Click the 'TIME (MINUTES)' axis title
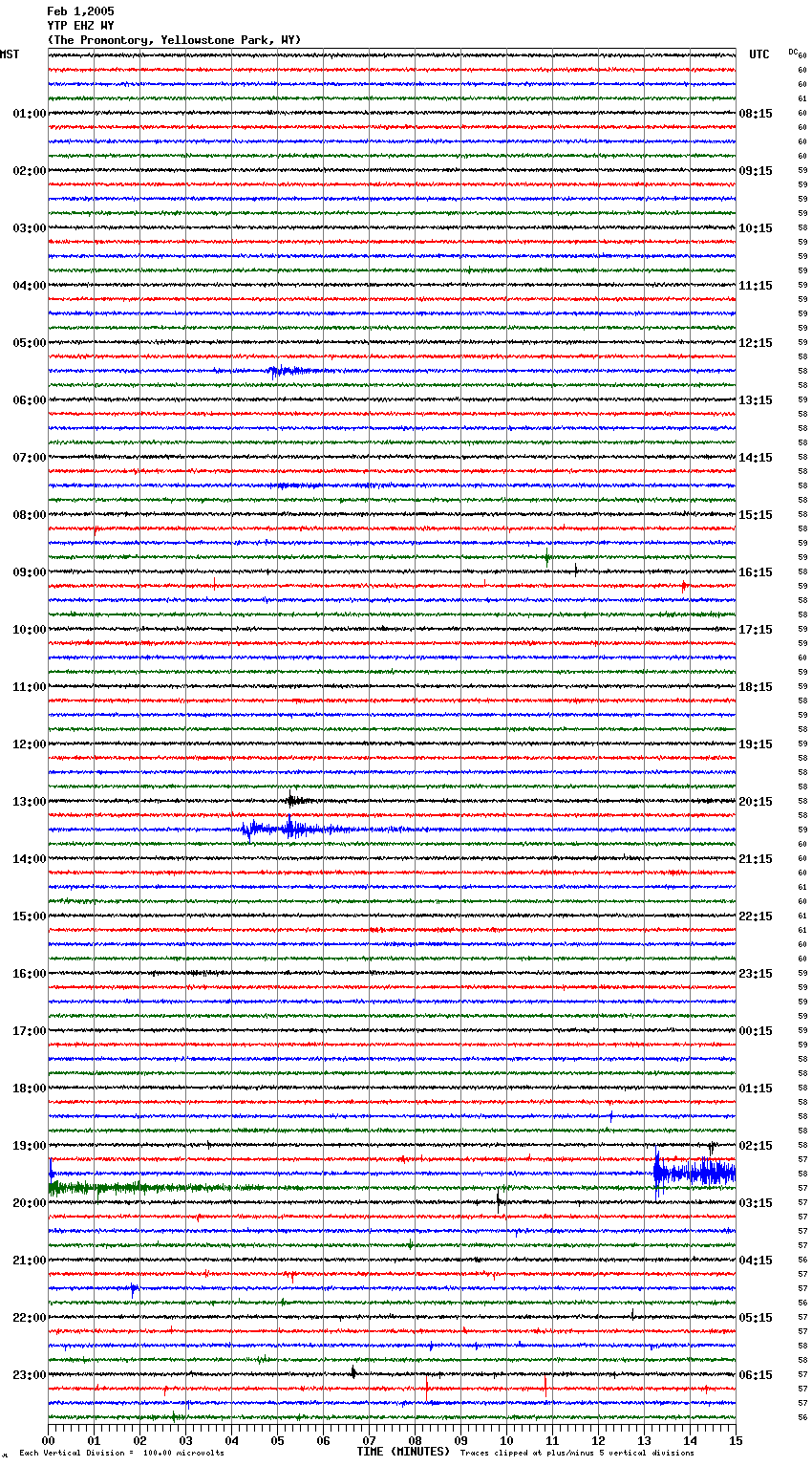 click(x=403, y=1452)
